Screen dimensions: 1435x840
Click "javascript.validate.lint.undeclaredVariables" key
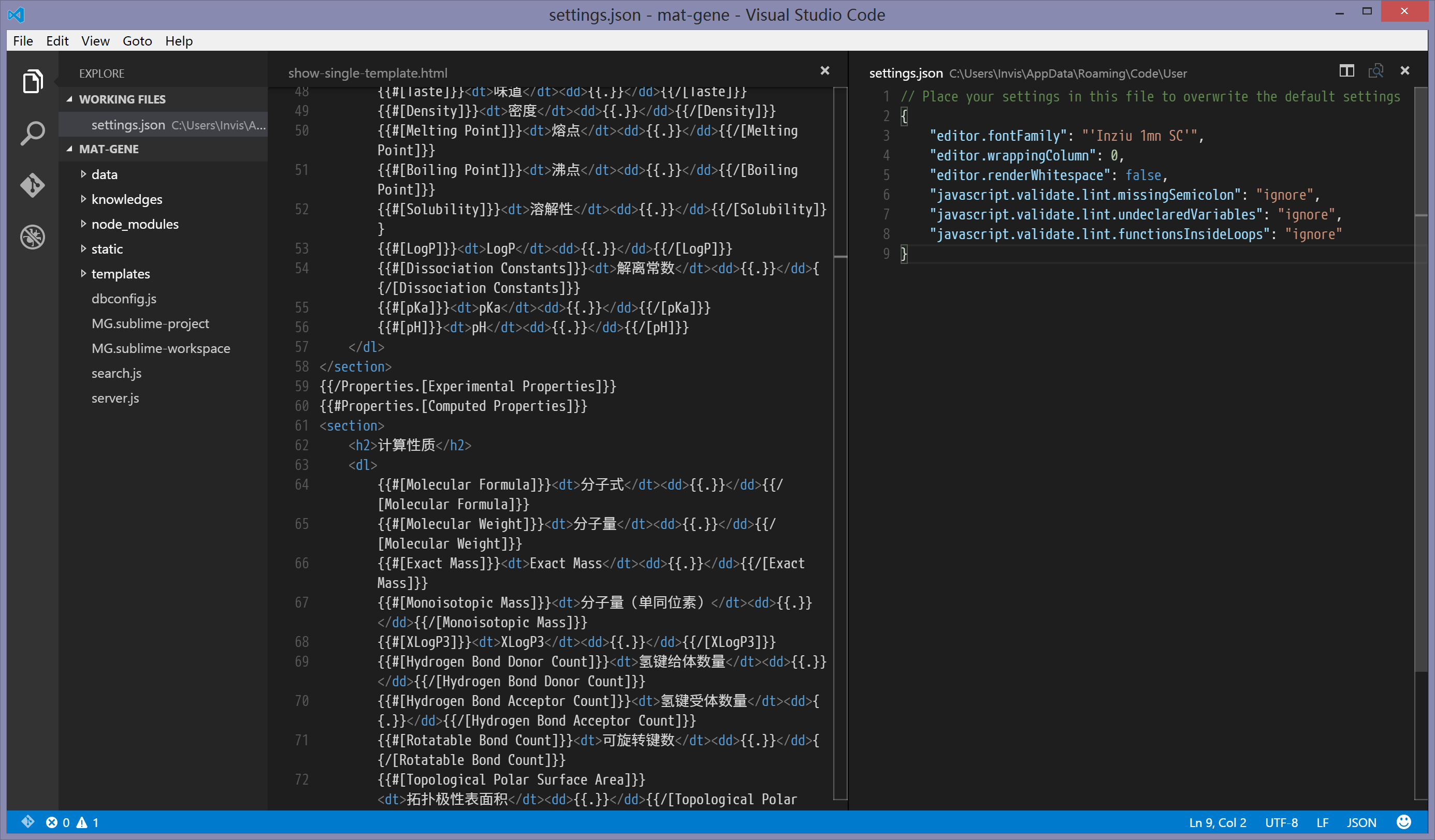1096,215
